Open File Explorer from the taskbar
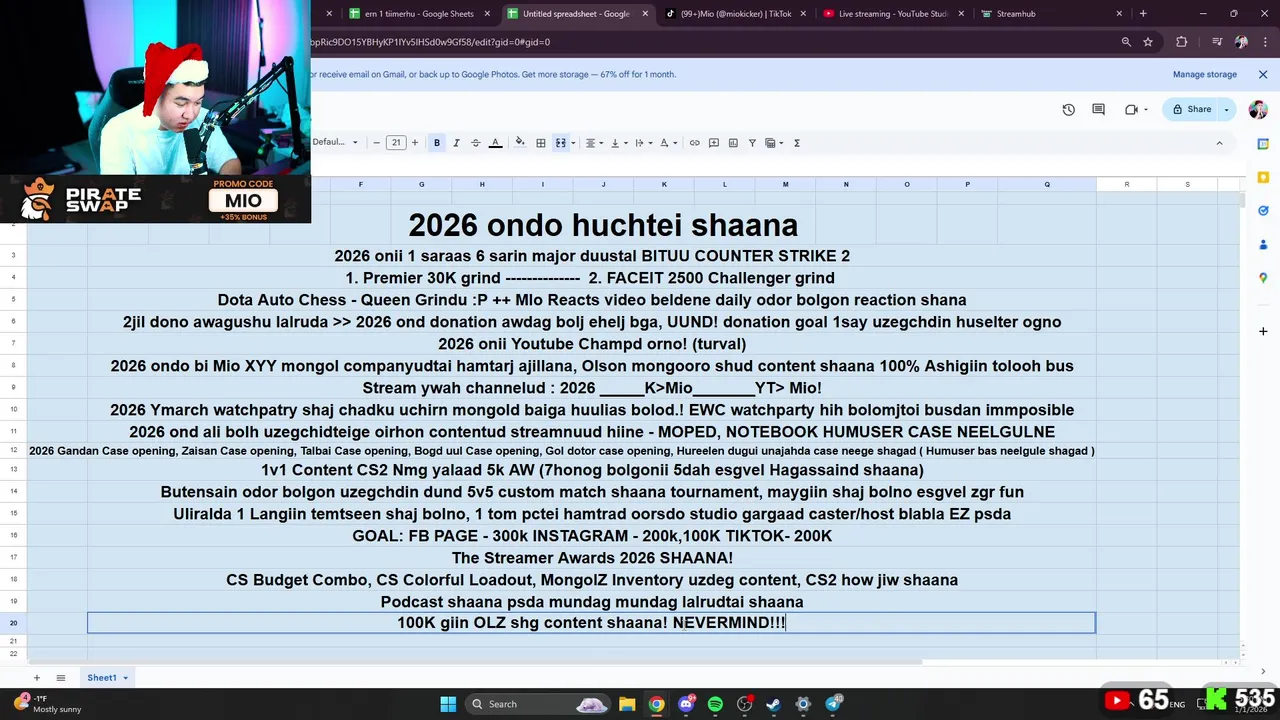The height and width of the screenshot is (720, 1280). [627, 704]
